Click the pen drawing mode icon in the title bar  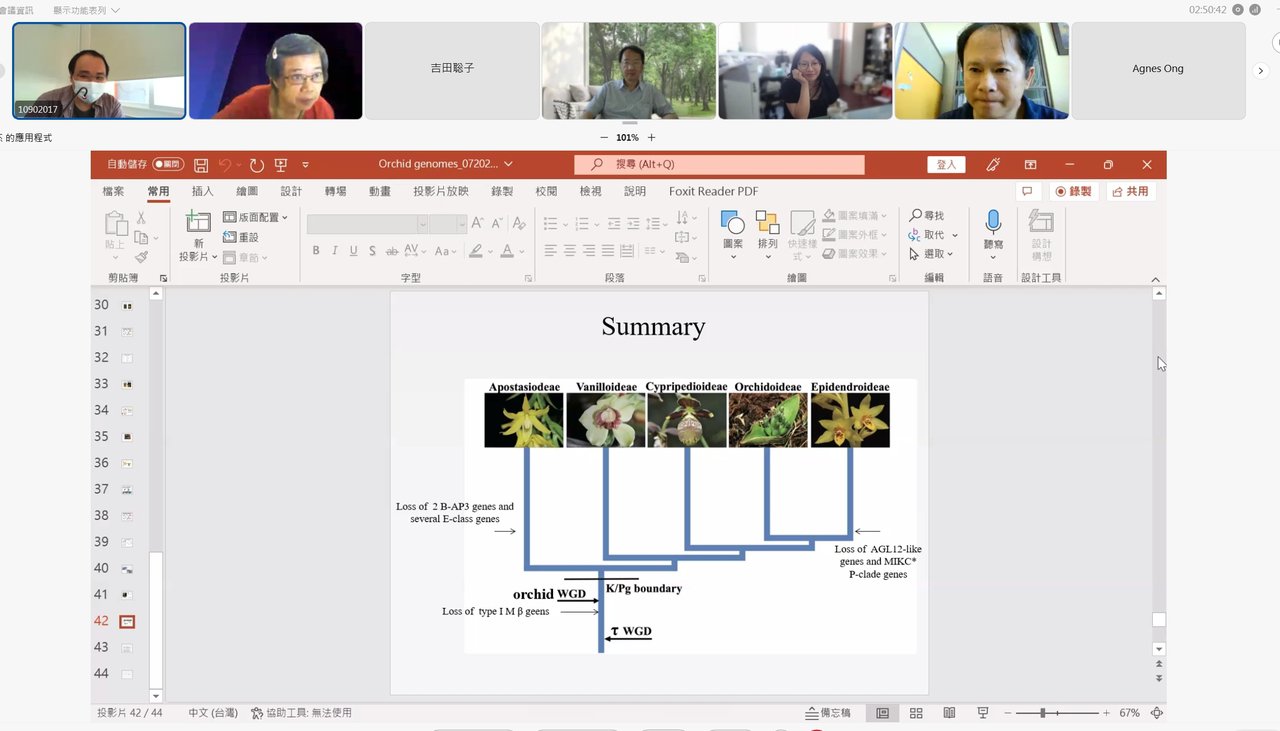(x=993, y=165)
